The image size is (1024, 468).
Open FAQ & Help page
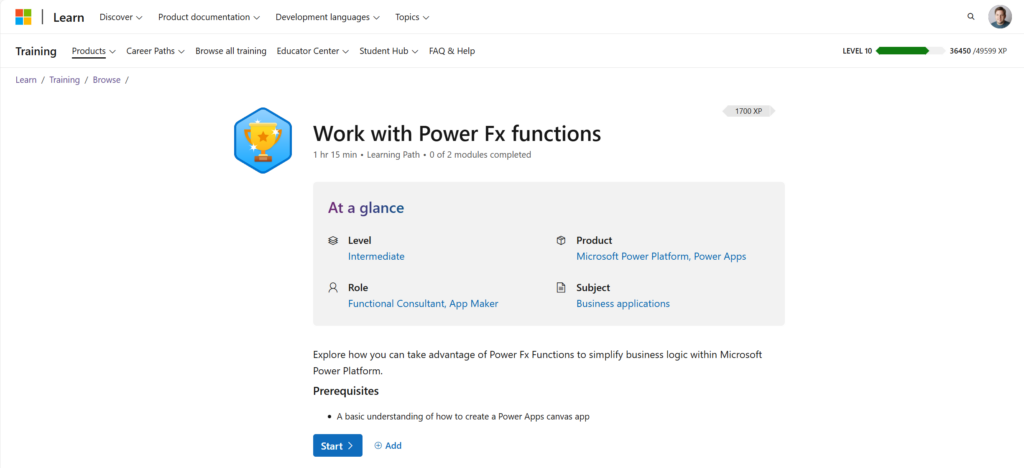pos(452,51)
